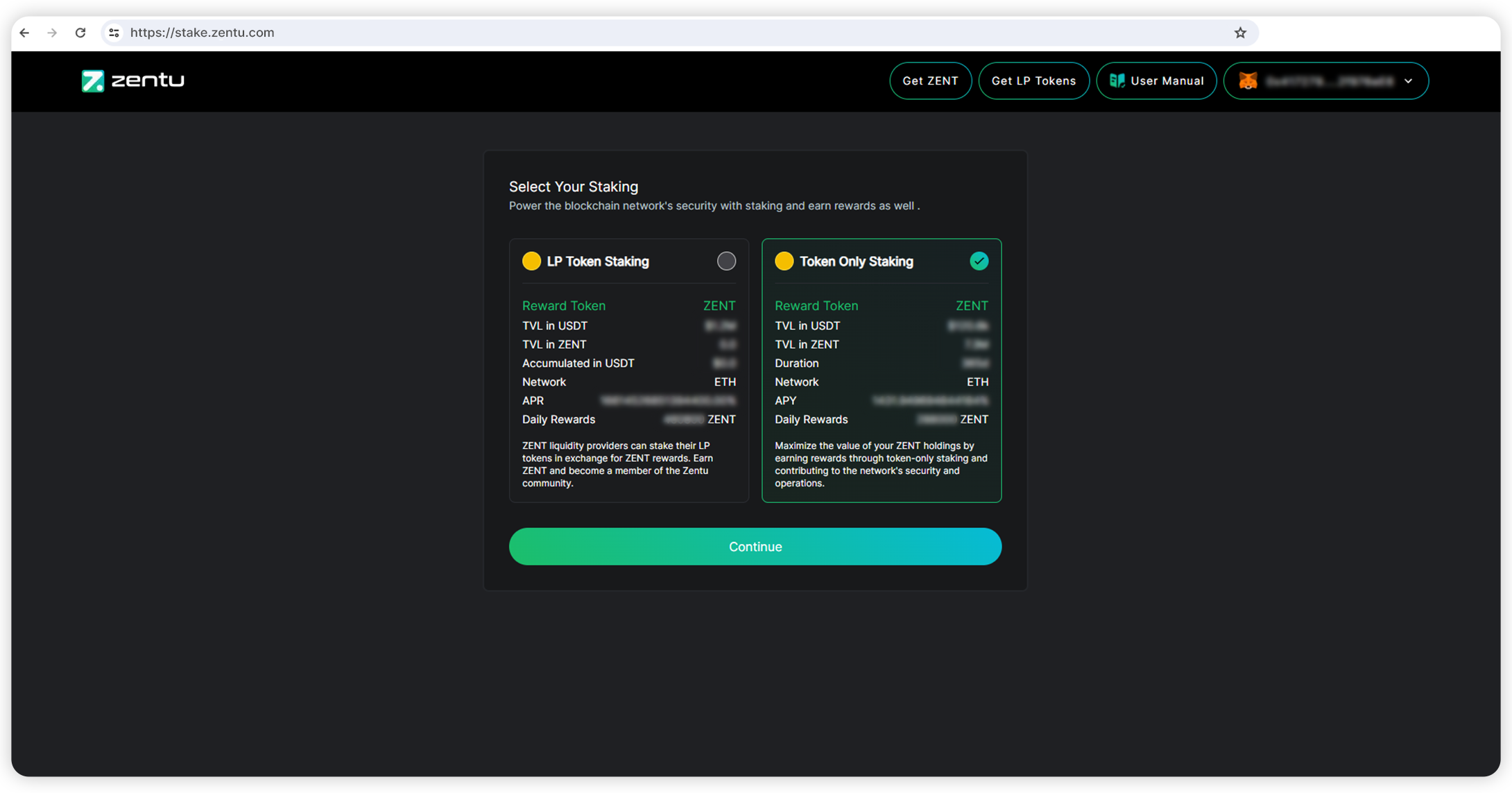Bookmark page with the star icon
This screenshot has height=793, width=1512.
click(1240, 33)
